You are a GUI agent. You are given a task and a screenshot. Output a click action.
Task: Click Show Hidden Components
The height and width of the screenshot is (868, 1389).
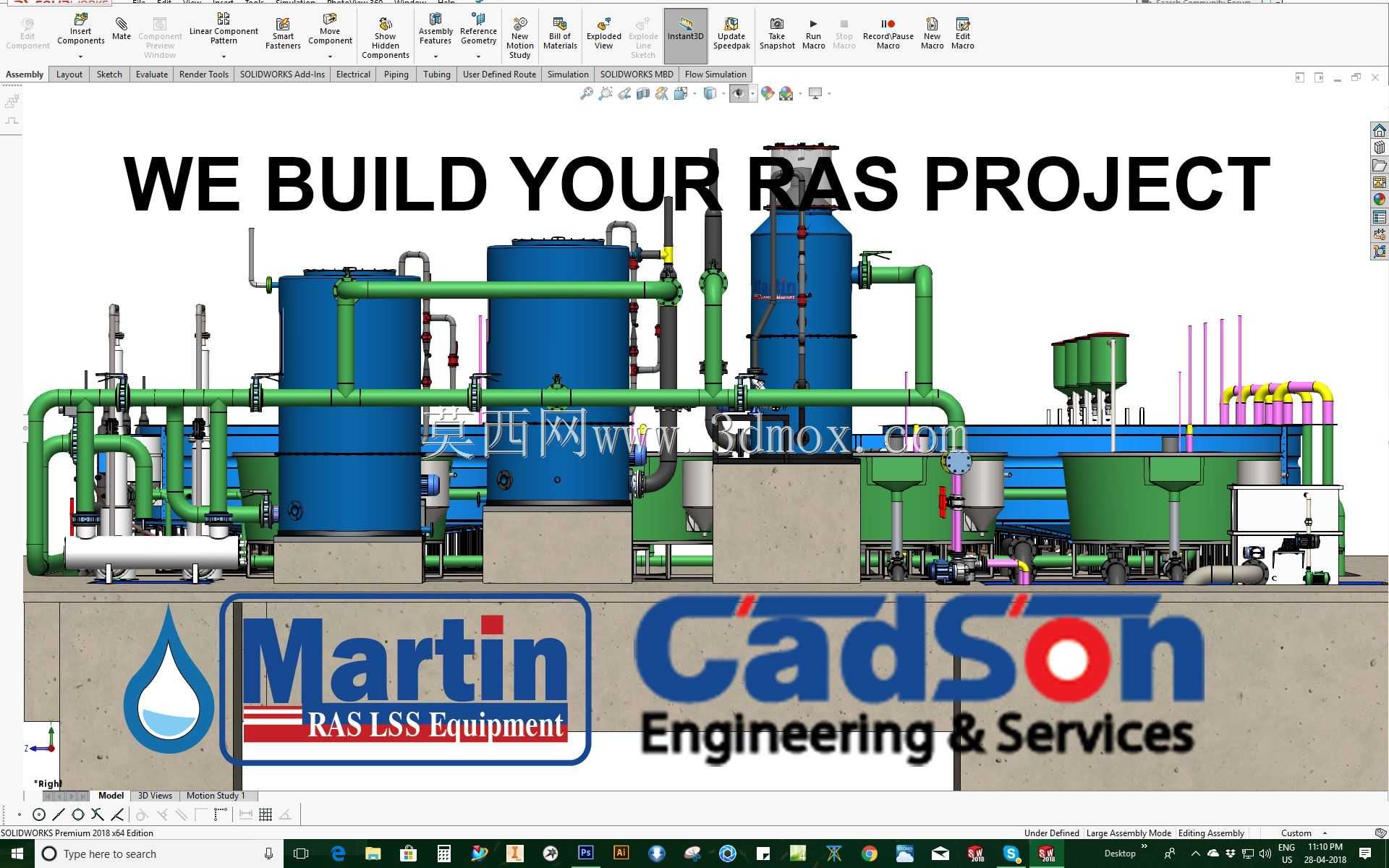pyautogui.click(x=386, y=38)
